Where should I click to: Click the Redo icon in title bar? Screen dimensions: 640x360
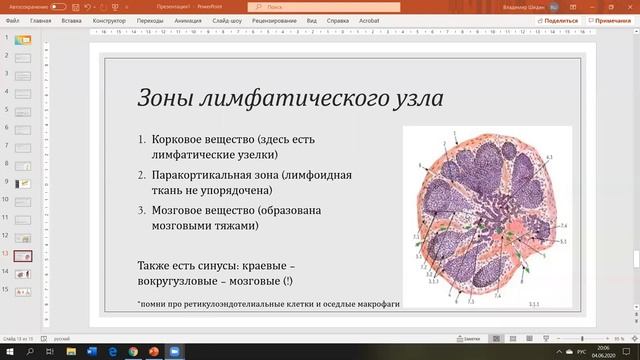click(103, 7)
